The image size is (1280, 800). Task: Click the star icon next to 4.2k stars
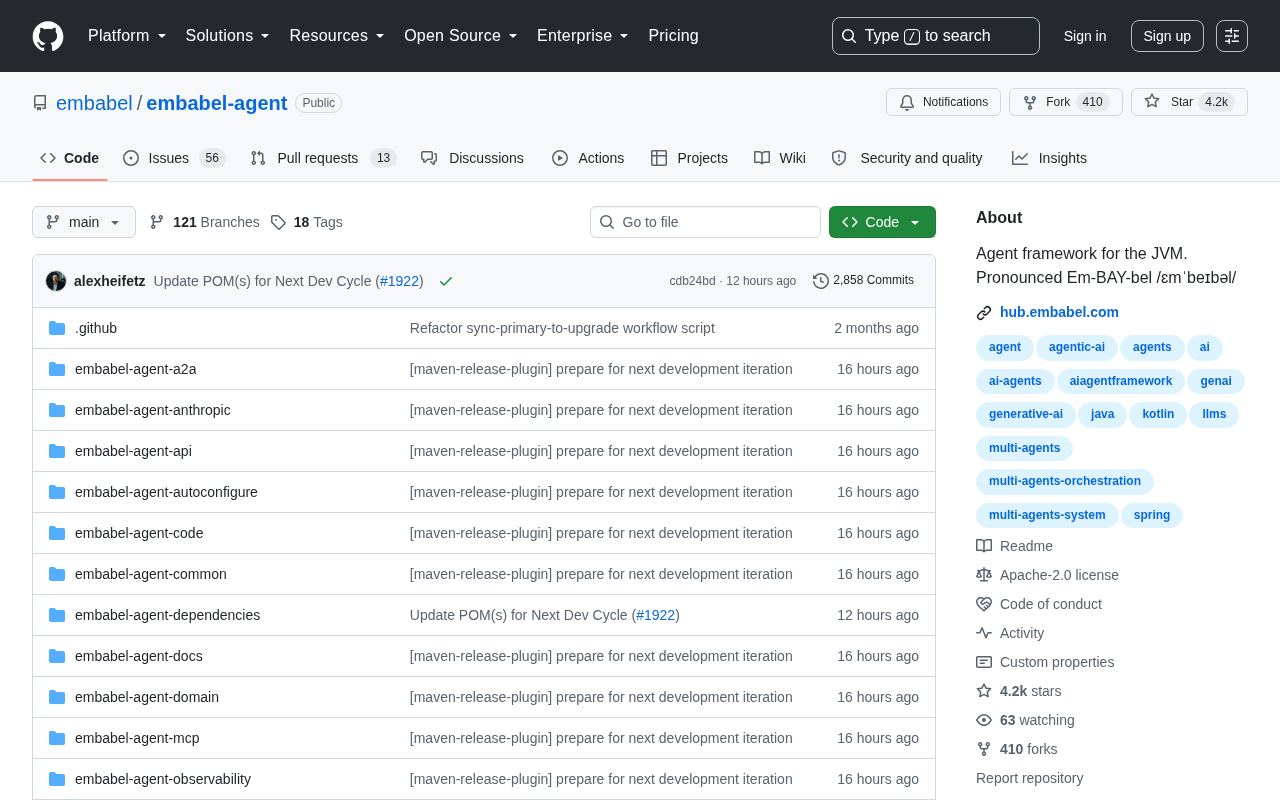click(x=984, y=691)
